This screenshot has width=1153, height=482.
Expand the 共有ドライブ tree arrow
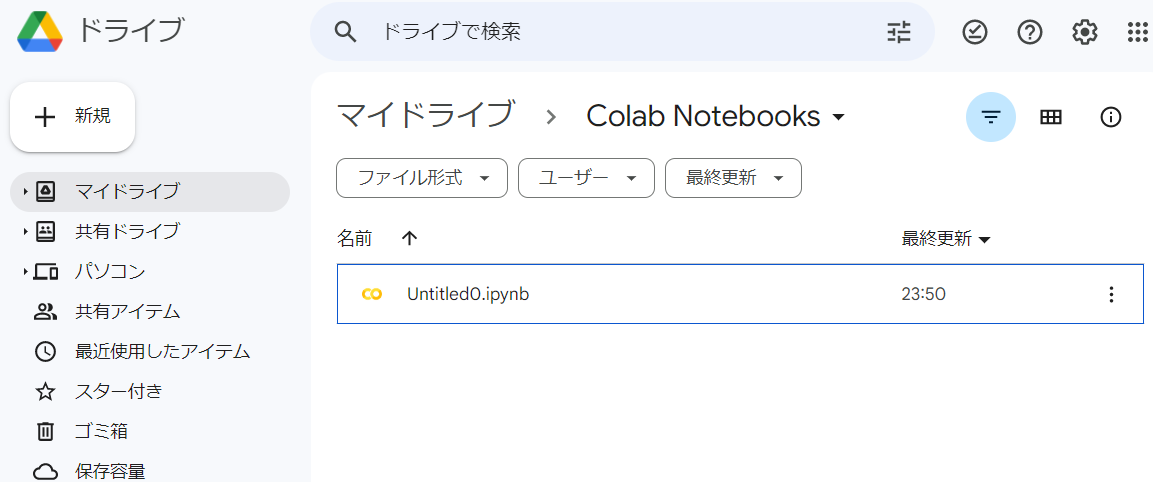[x=25, y=231]
